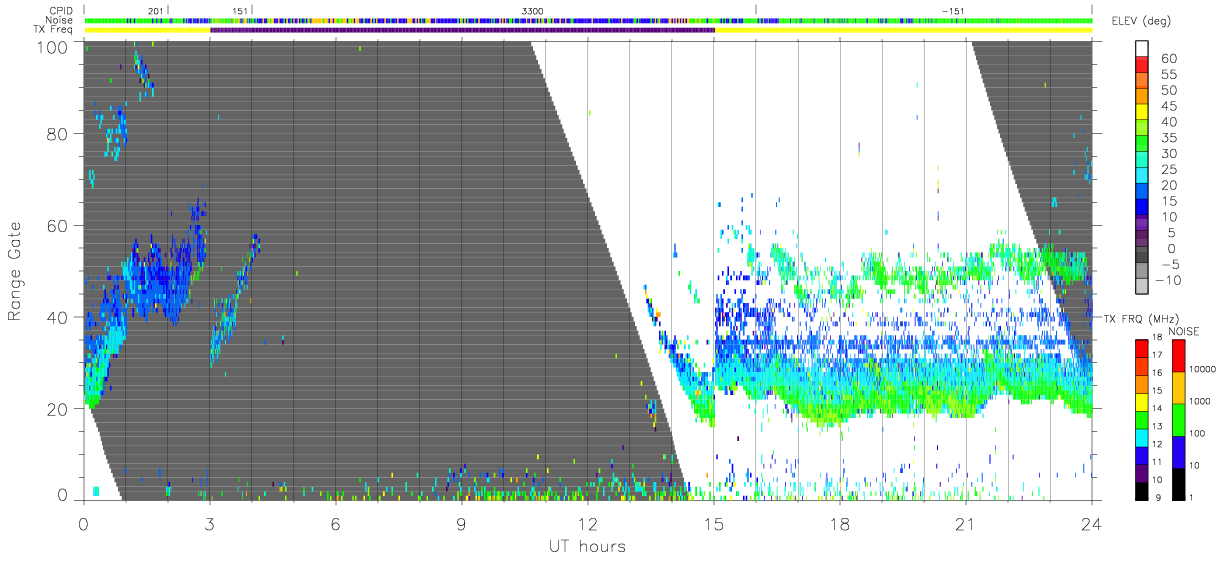Click the red ELEV swatch between 55 and 60

[x=1142, y=66]
